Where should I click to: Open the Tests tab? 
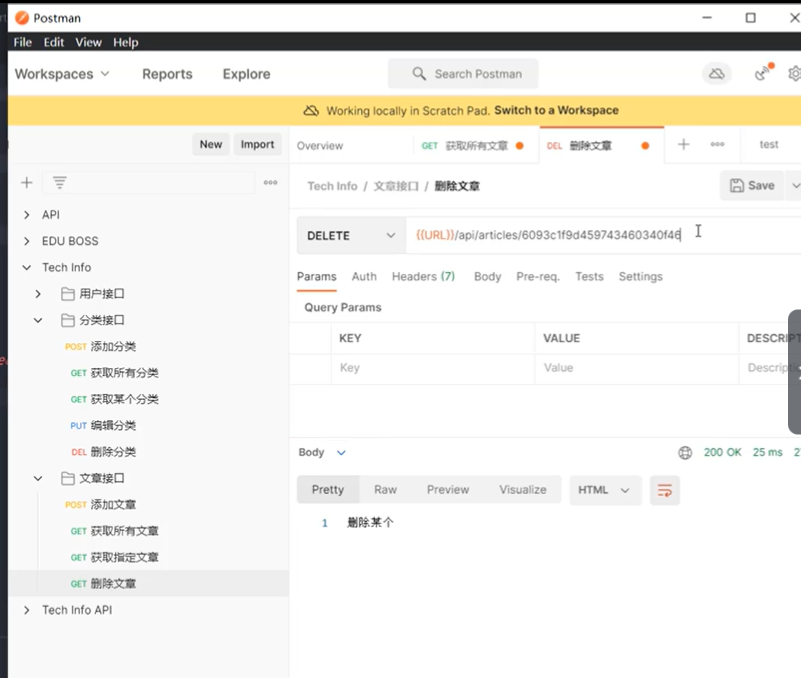589,276
